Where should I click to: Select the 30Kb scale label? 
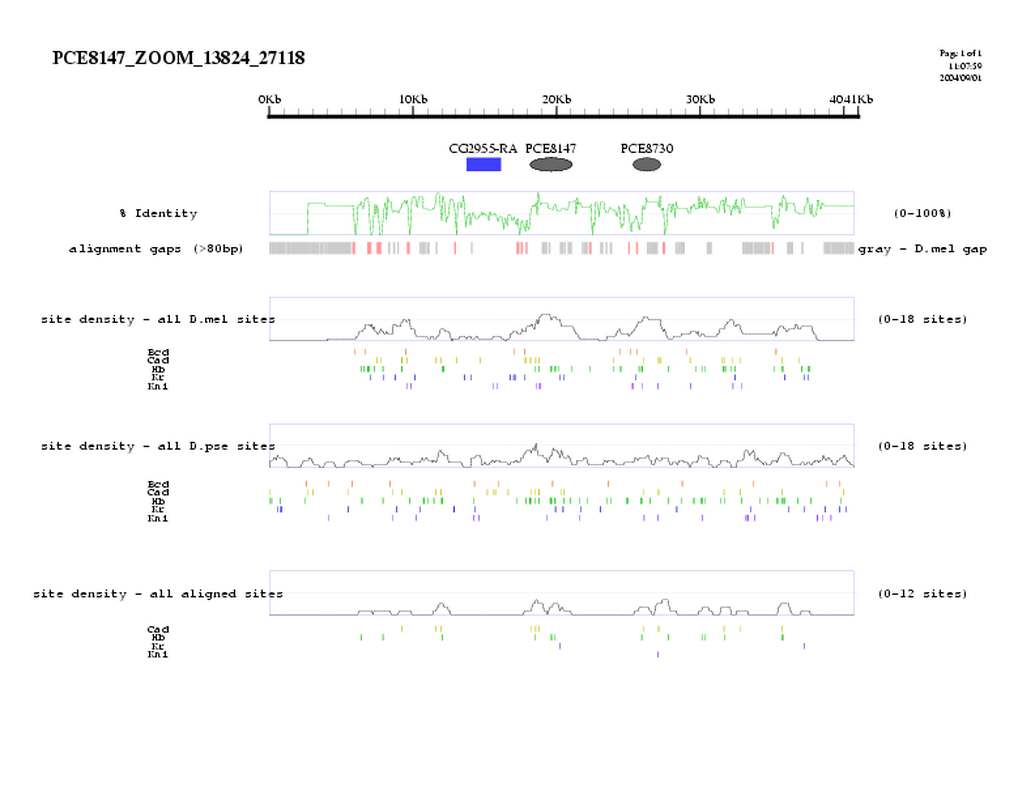pos(700,99)
